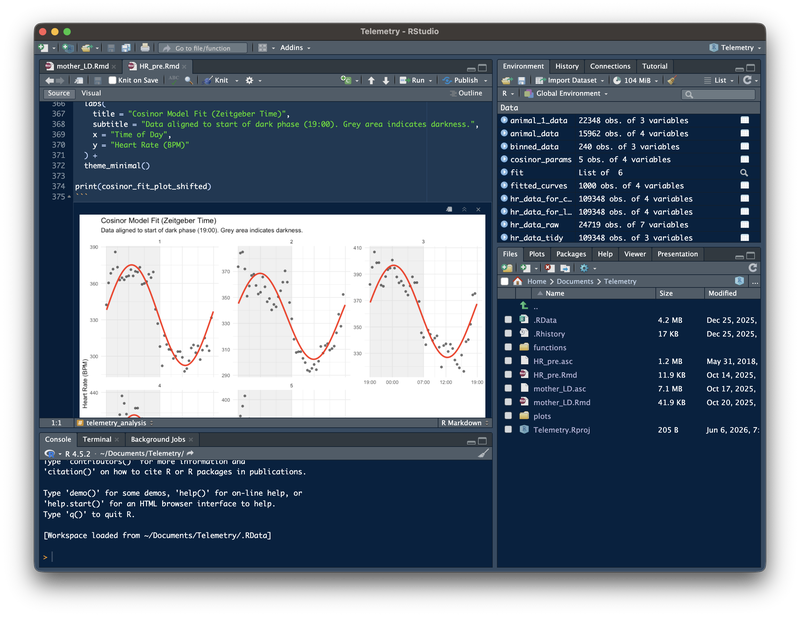800x617 pixels.
Task: Clear environment objects with the broom icon
Action: tap(672, 80)
